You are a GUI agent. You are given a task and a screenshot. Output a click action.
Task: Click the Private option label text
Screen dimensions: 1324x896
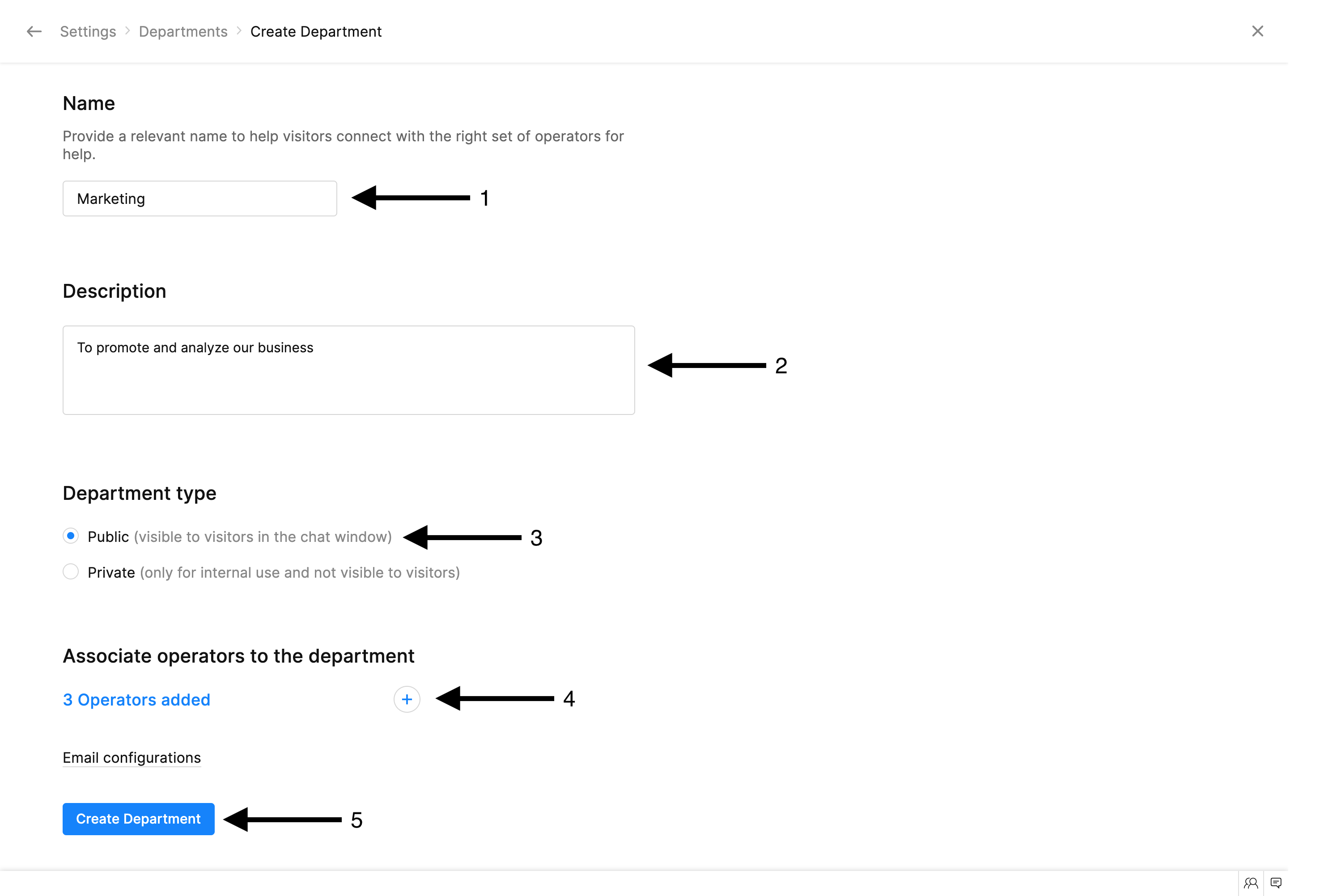point(111,572)
